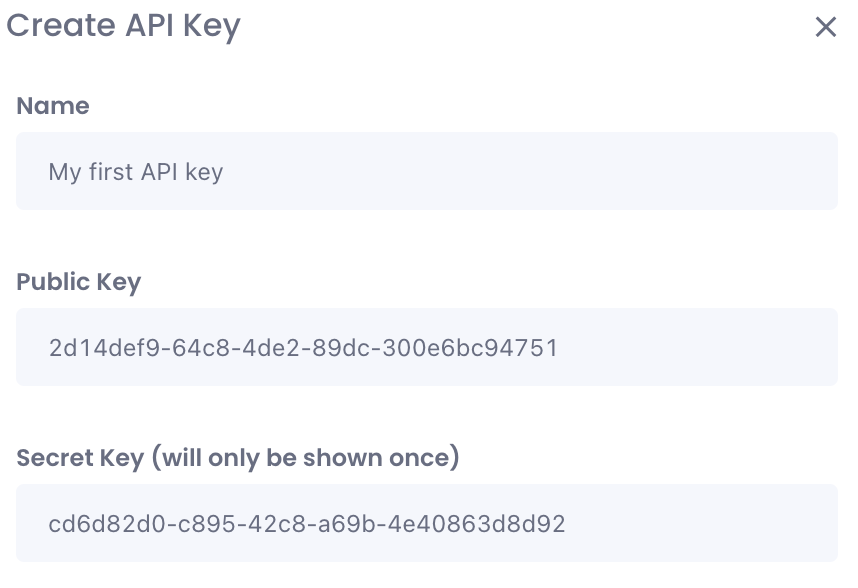Focus the Public Key text field

tap(426, 347)
